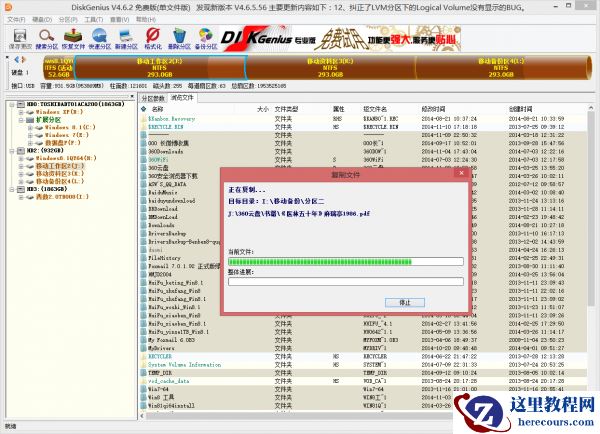The width and height of the screenshot is (600, 434).
Task: Click the 停止 (Stop) button in copy dialog
Action: 405,302
